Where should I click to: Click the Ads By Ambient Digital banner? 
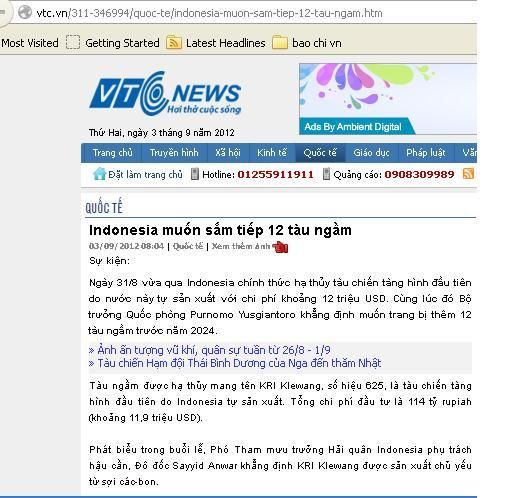coord(388,99)
